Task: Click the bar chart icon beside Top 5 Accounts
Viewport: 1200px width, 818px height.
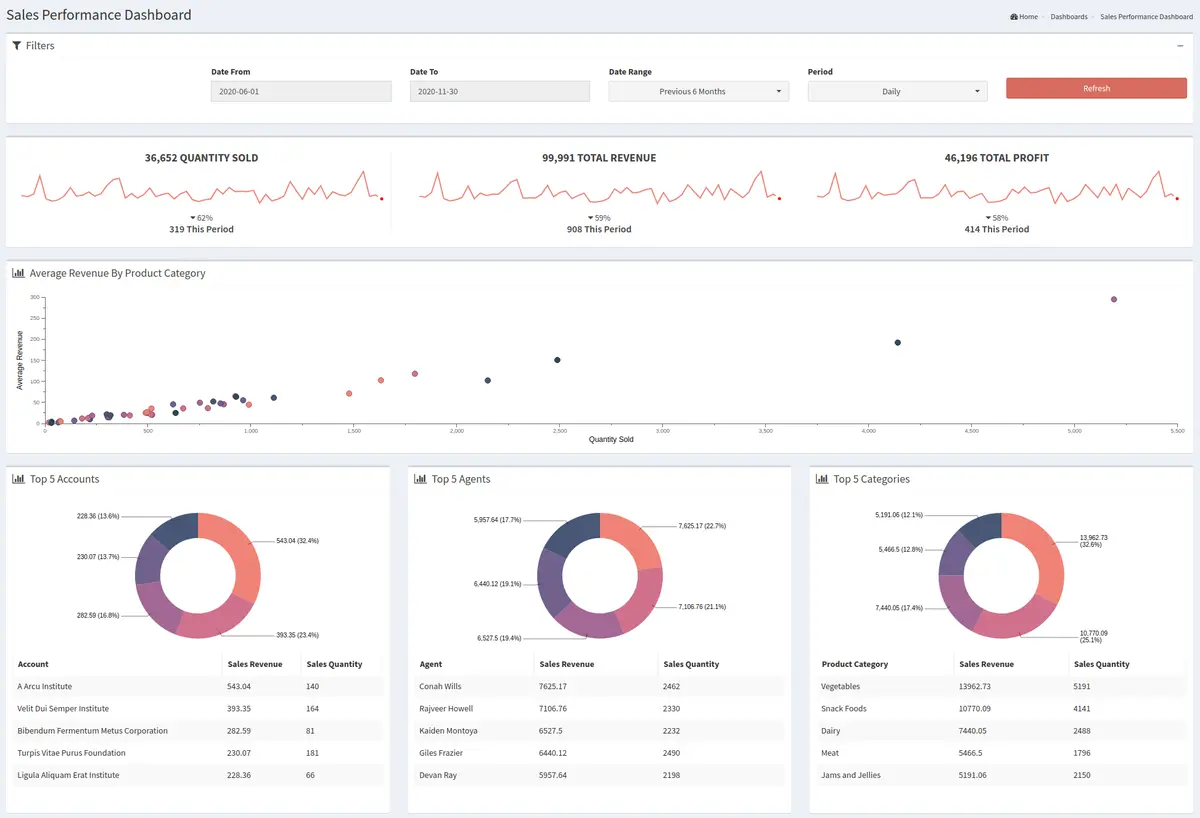Action: tap(18, 479)
